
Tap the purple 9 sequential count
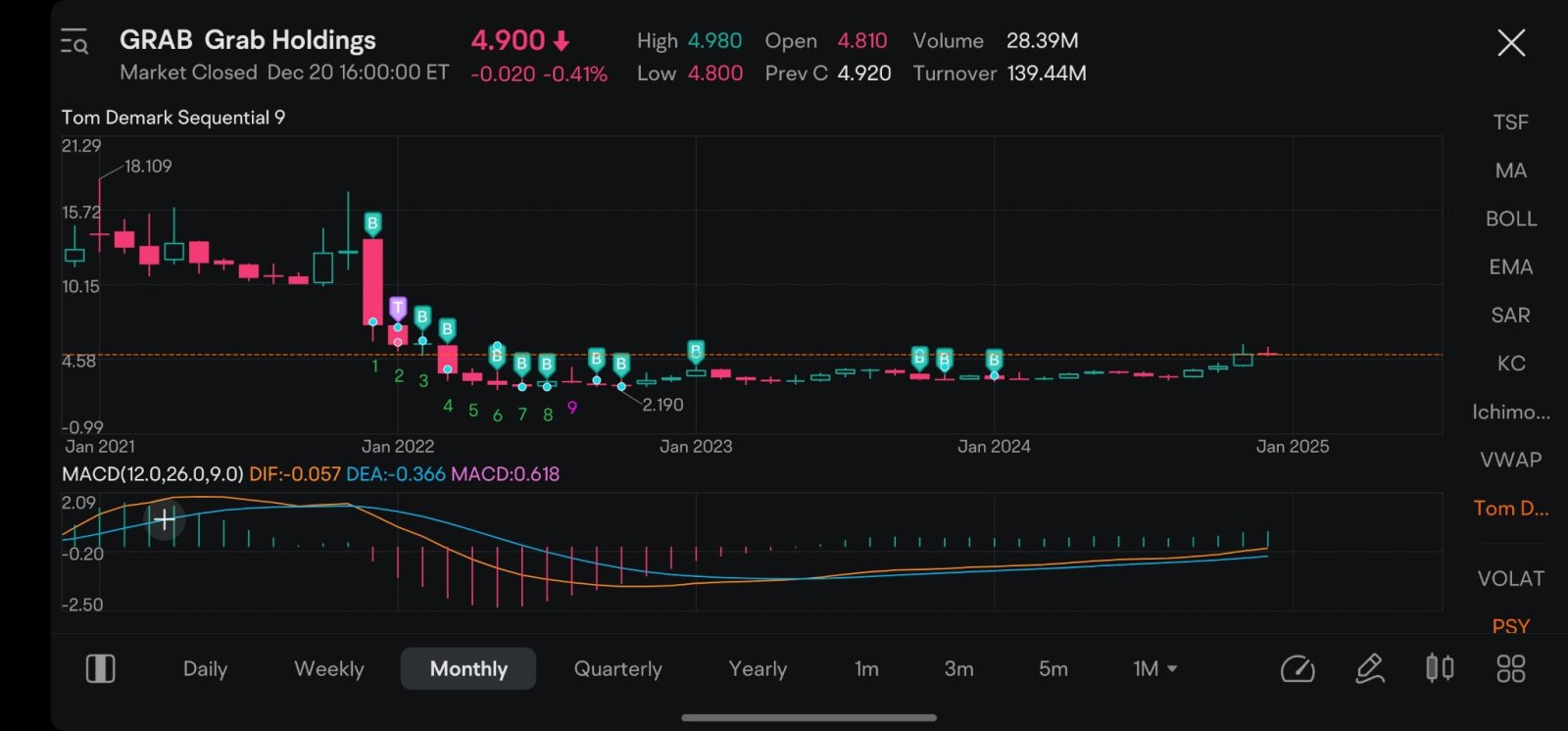(x=572, y=408)
